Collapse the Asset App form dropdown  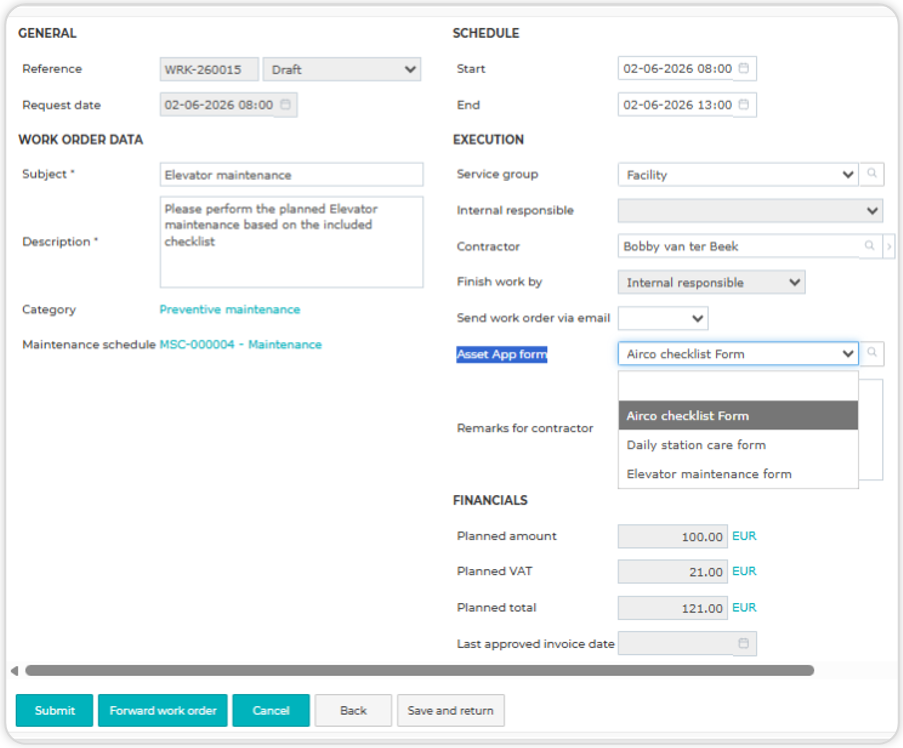pos(738,354)
